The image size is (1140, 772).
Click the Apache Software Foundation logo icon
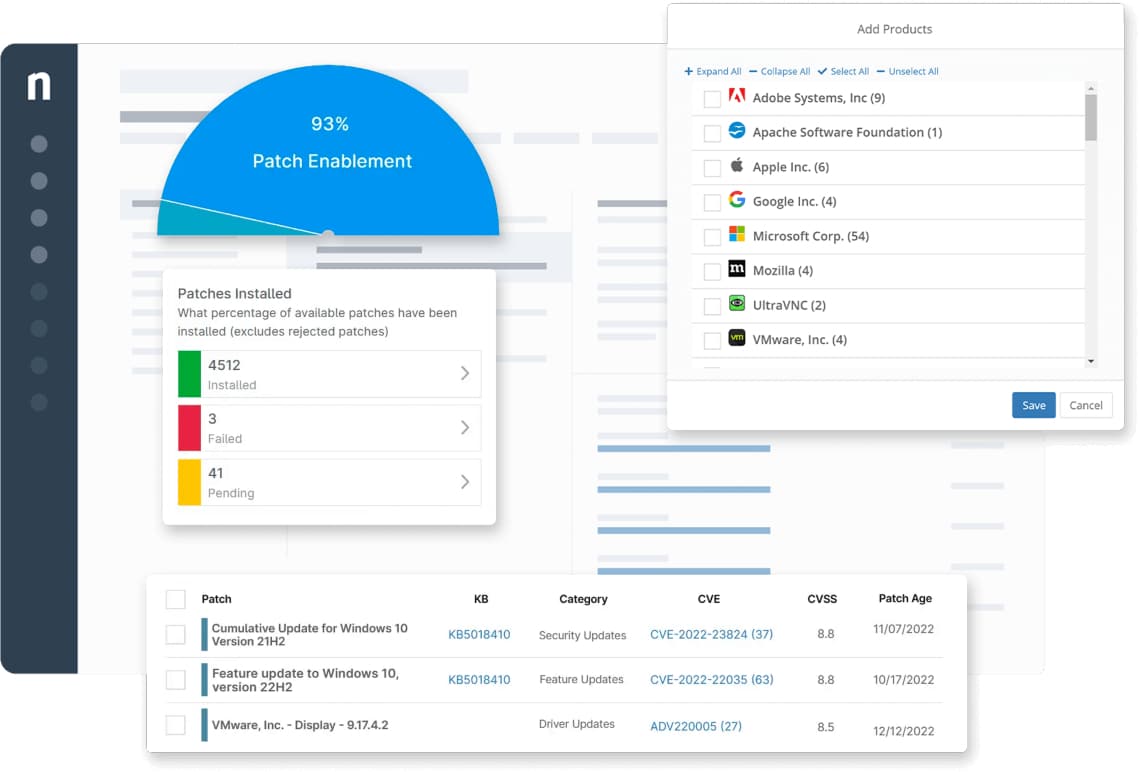(x=736, y=130)
